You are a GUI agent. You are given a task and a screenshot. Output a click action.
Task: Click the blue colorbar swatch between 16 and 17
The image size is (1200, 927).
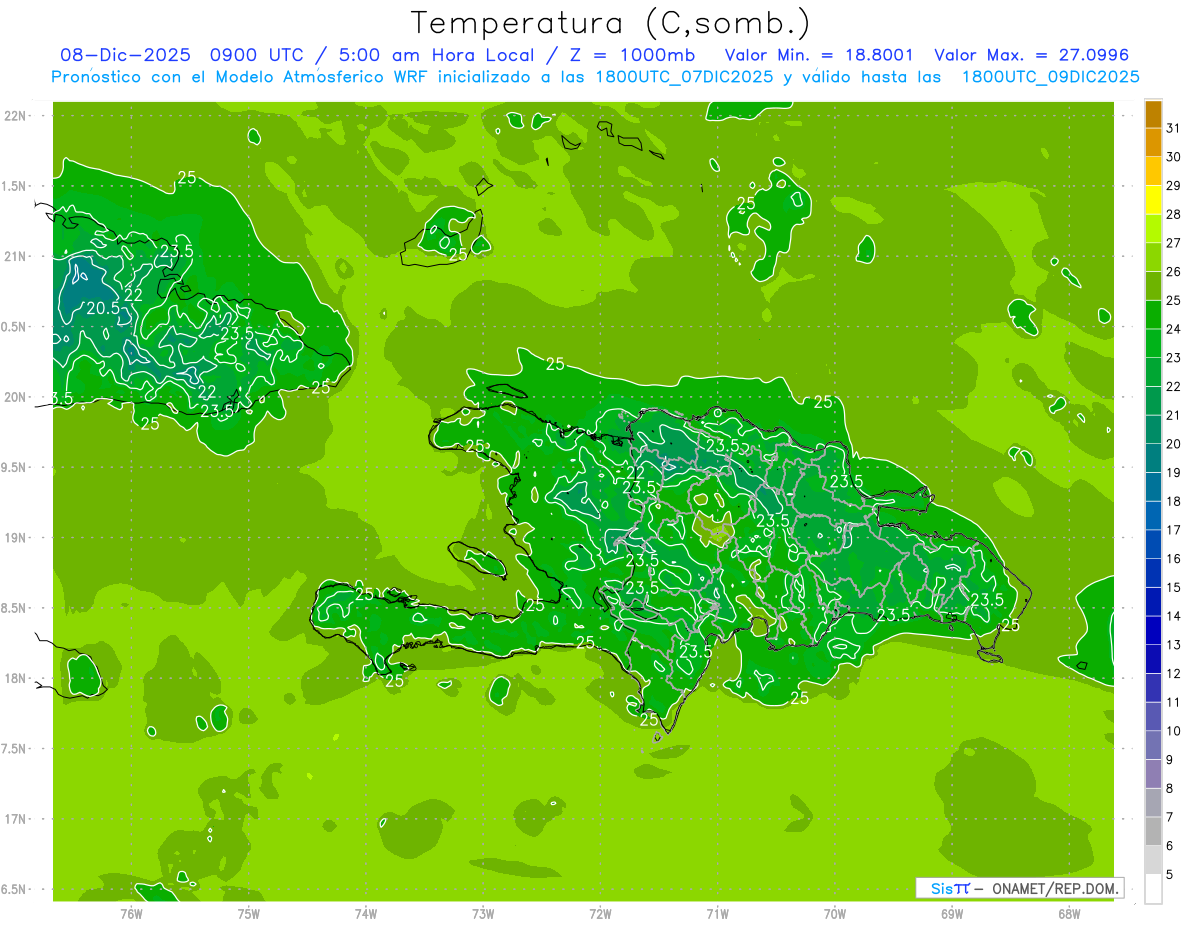pyautogui.click(x=1153, y=545)
